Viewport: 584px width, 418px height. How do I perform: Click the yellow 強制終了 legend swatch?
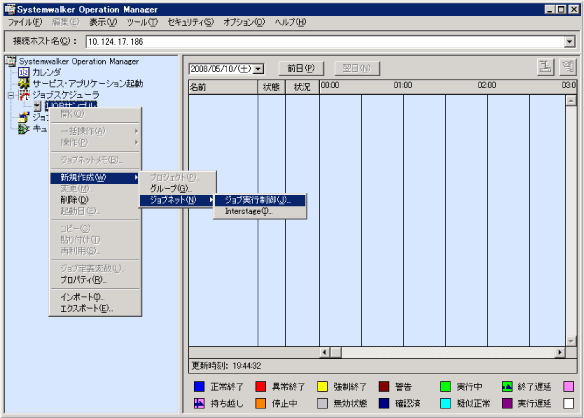click(x=322, y=387)
